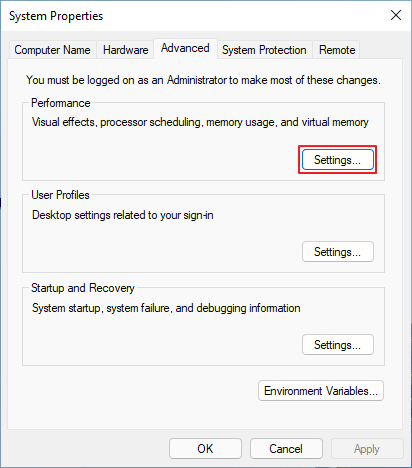Open Performance Settings button

338,160
